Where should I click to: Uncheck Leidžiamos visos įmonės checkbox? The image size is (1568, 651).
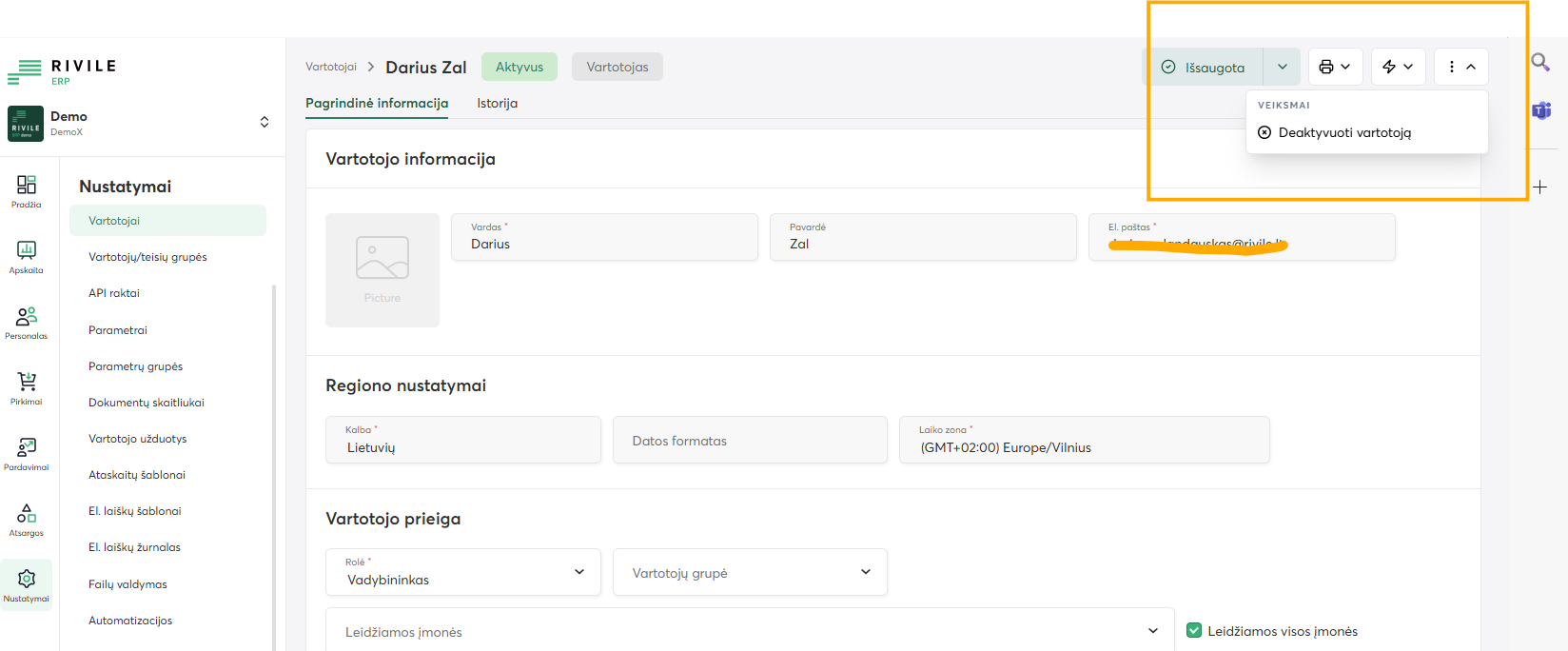1194,630
